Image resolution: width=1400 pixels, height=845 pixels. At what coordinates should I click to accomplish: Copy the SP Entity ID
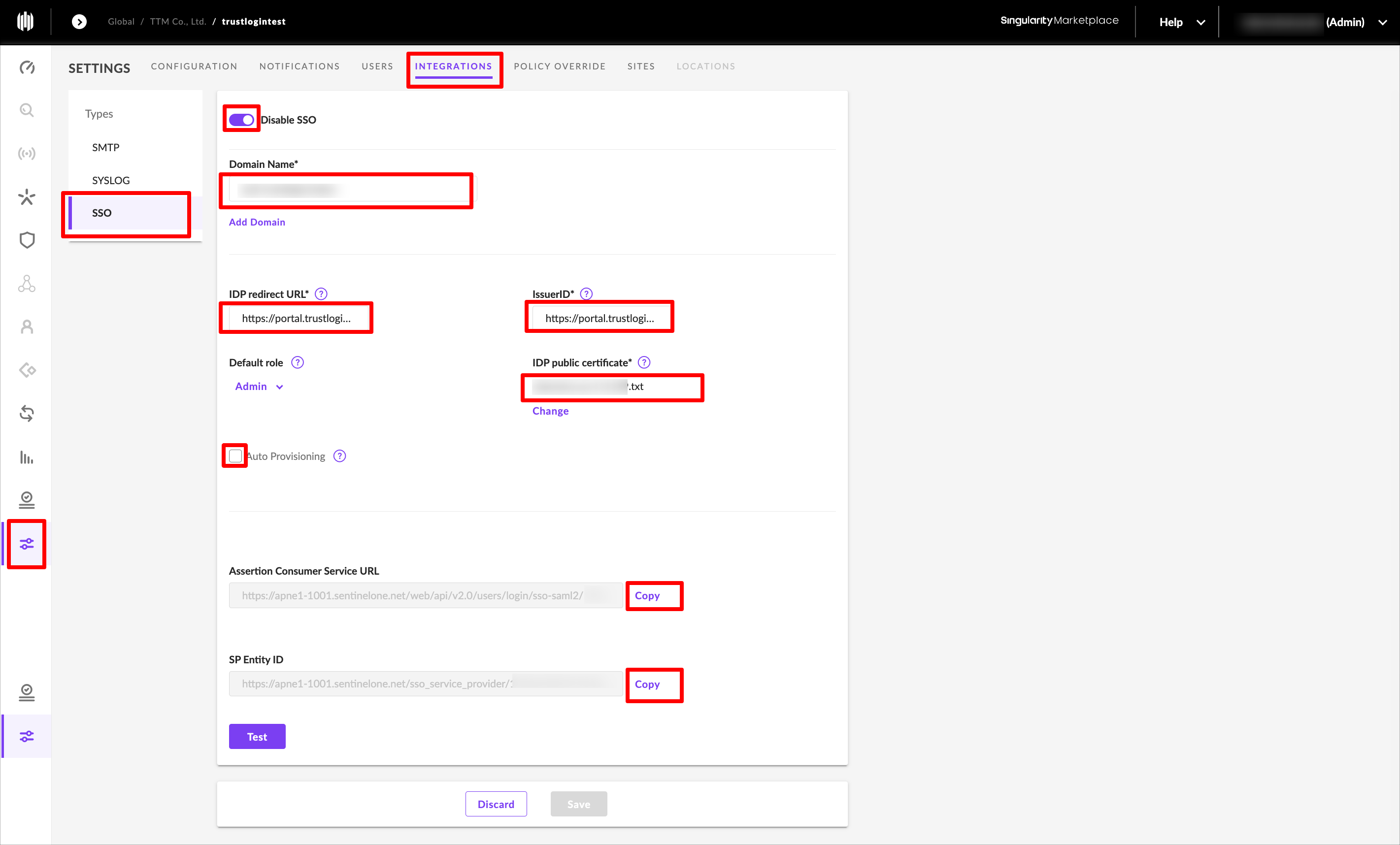[x=647, y=684]
